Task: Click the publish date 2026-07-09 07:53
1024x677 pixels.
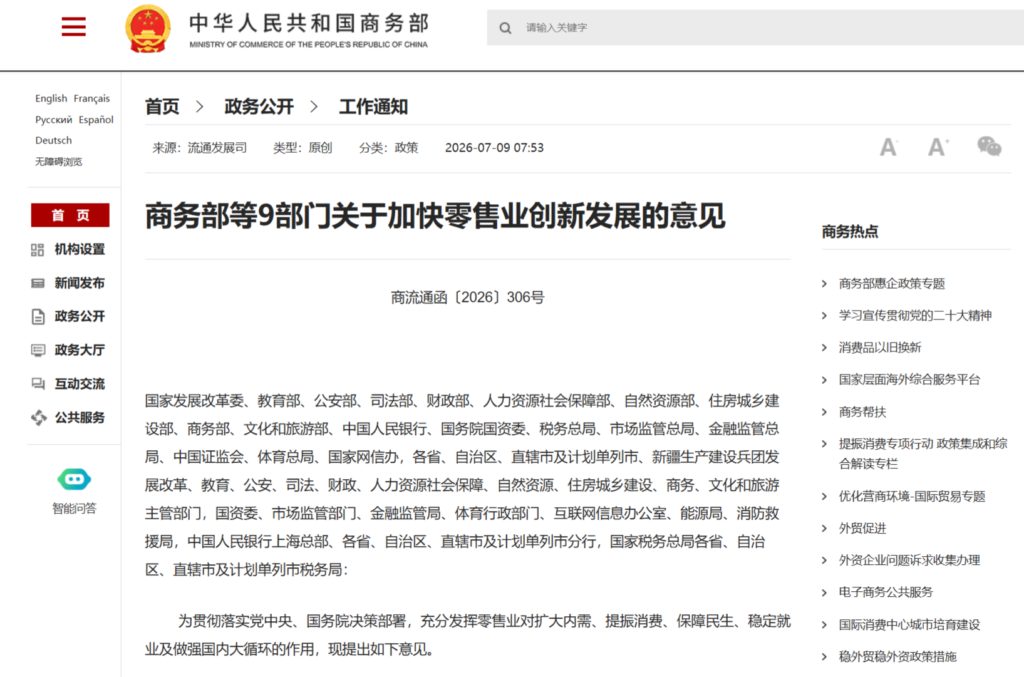Action: (494, 148)
